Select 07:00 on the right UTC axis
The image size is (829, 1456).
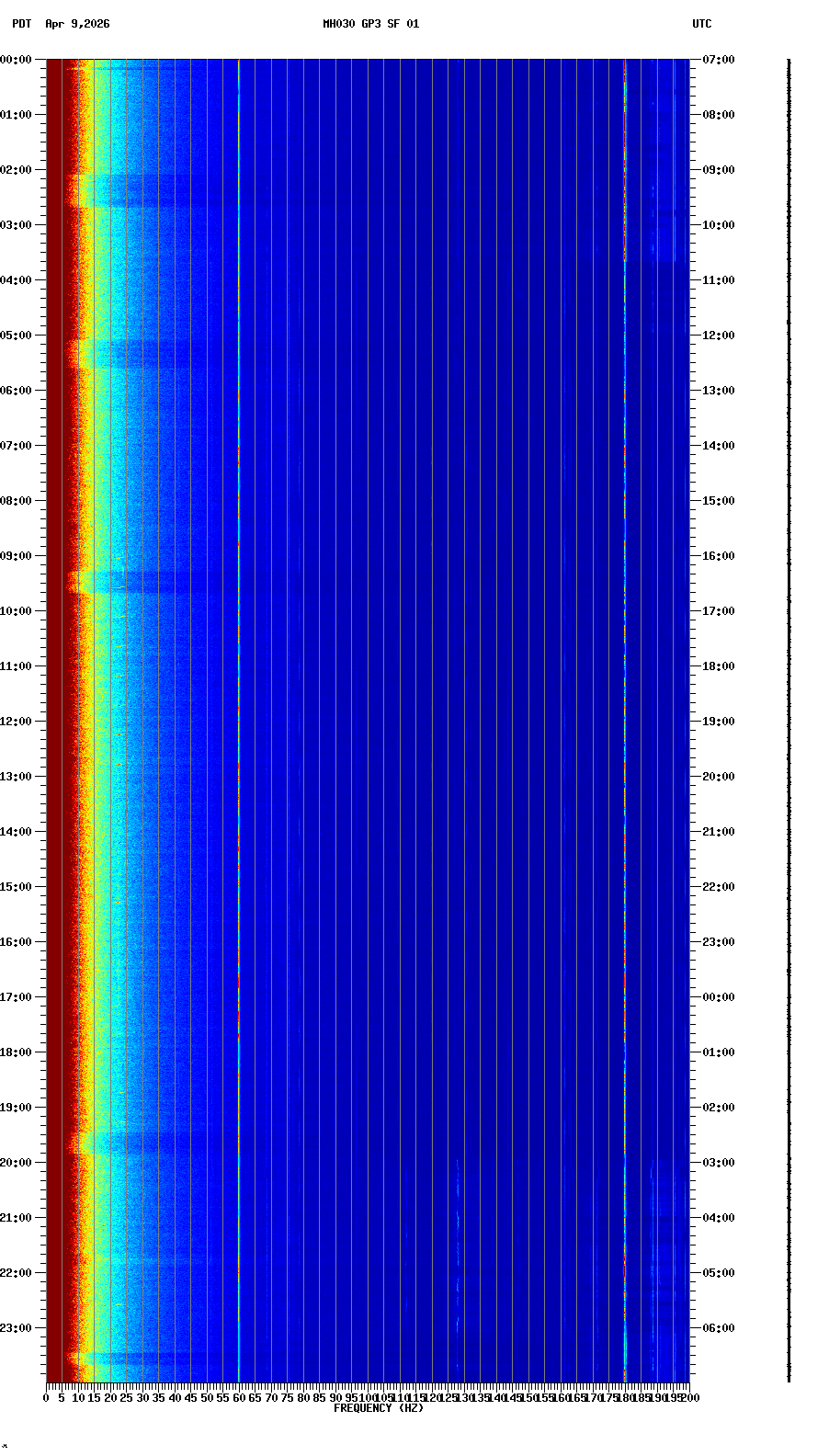coord(719,60)
